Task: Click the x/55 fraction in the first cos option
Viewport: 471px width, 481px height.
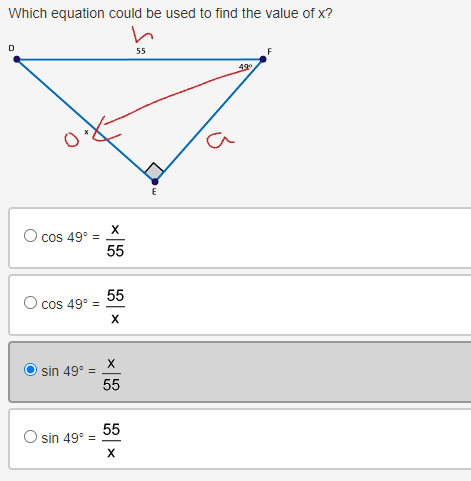Action: click(x=115, y=240)
